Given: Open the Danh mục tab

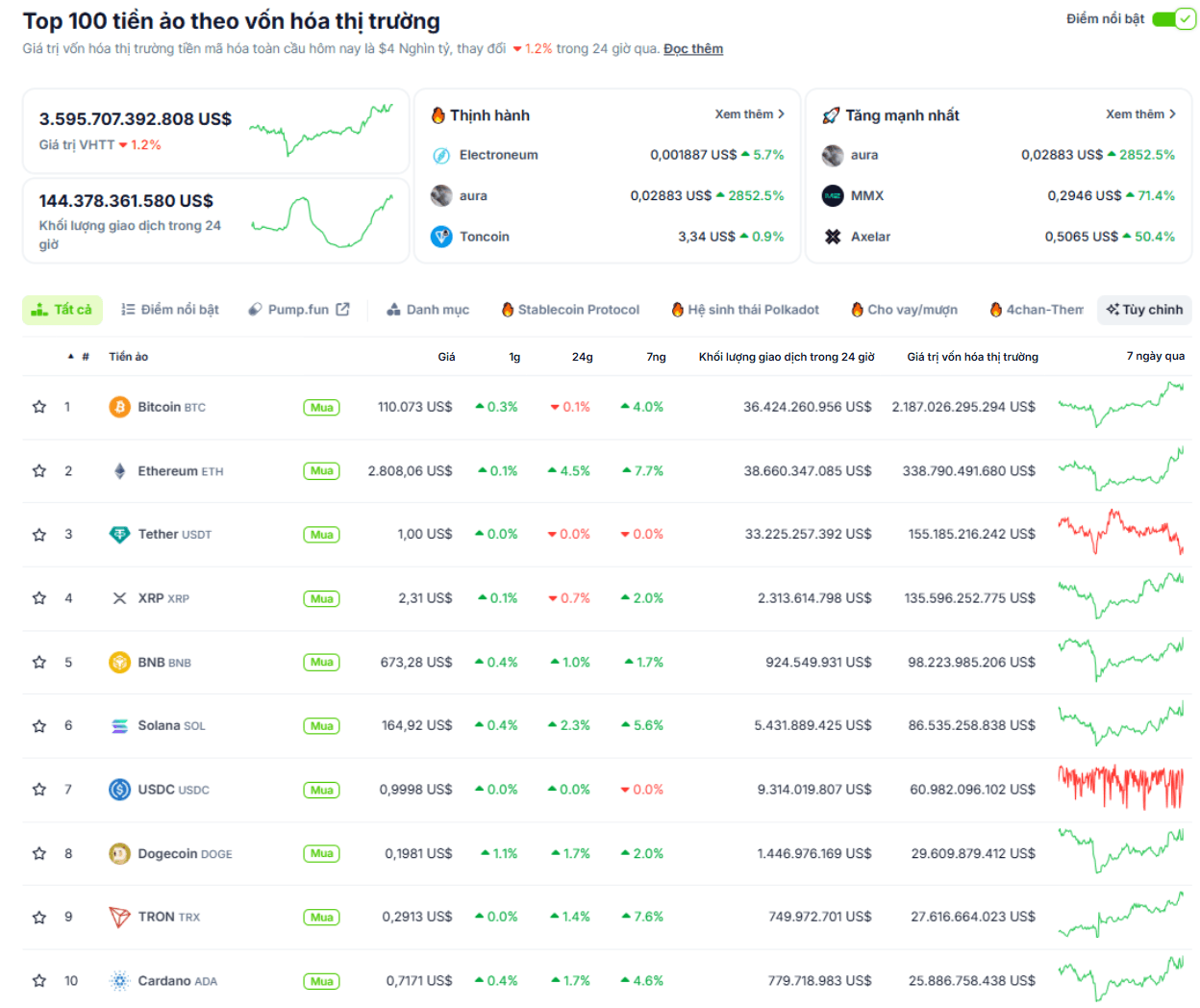Looking at the screenshot, I should [428, 310].
